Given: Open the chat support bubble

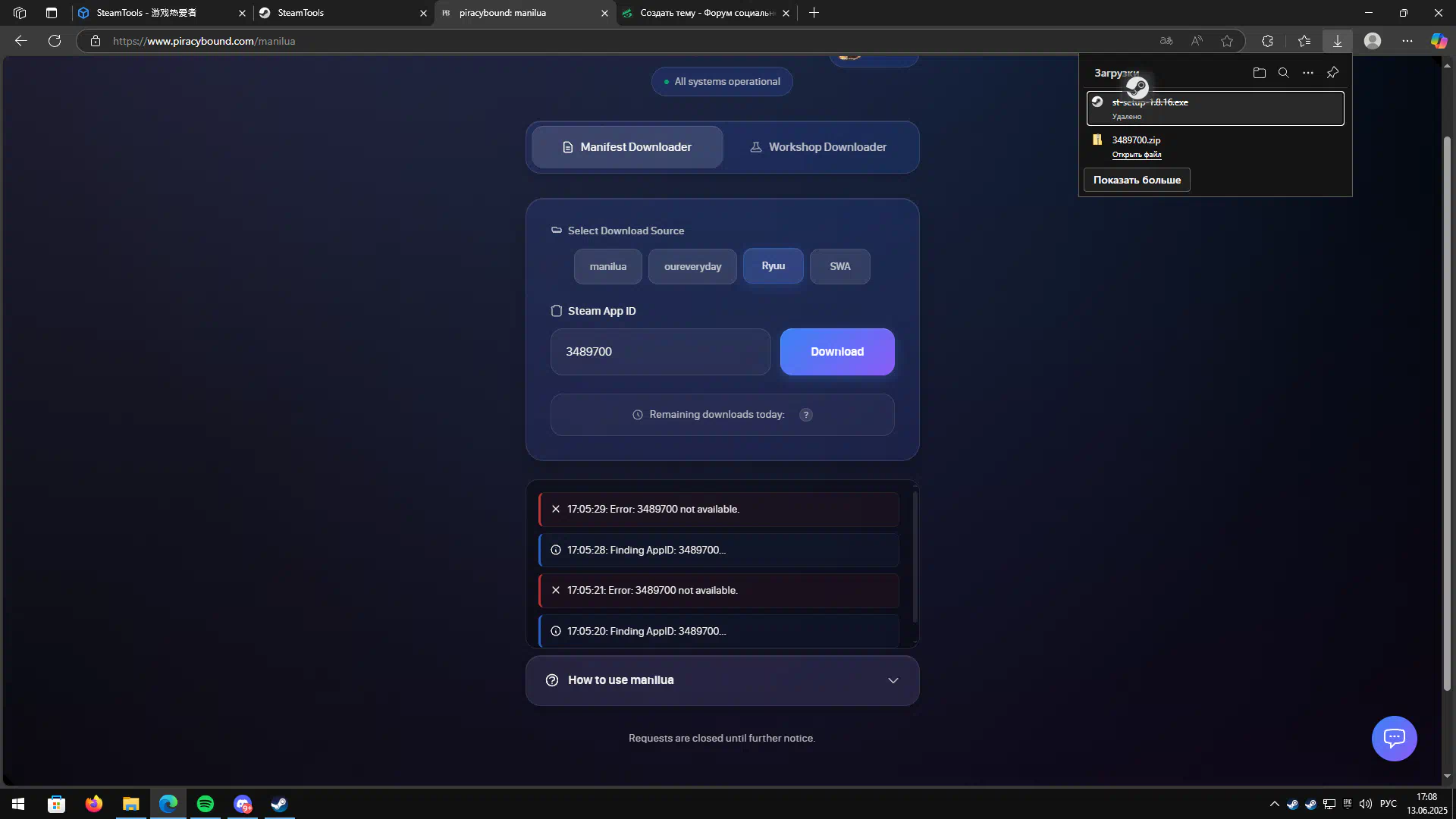Looking at the screenshot, I should (1395, 738).
